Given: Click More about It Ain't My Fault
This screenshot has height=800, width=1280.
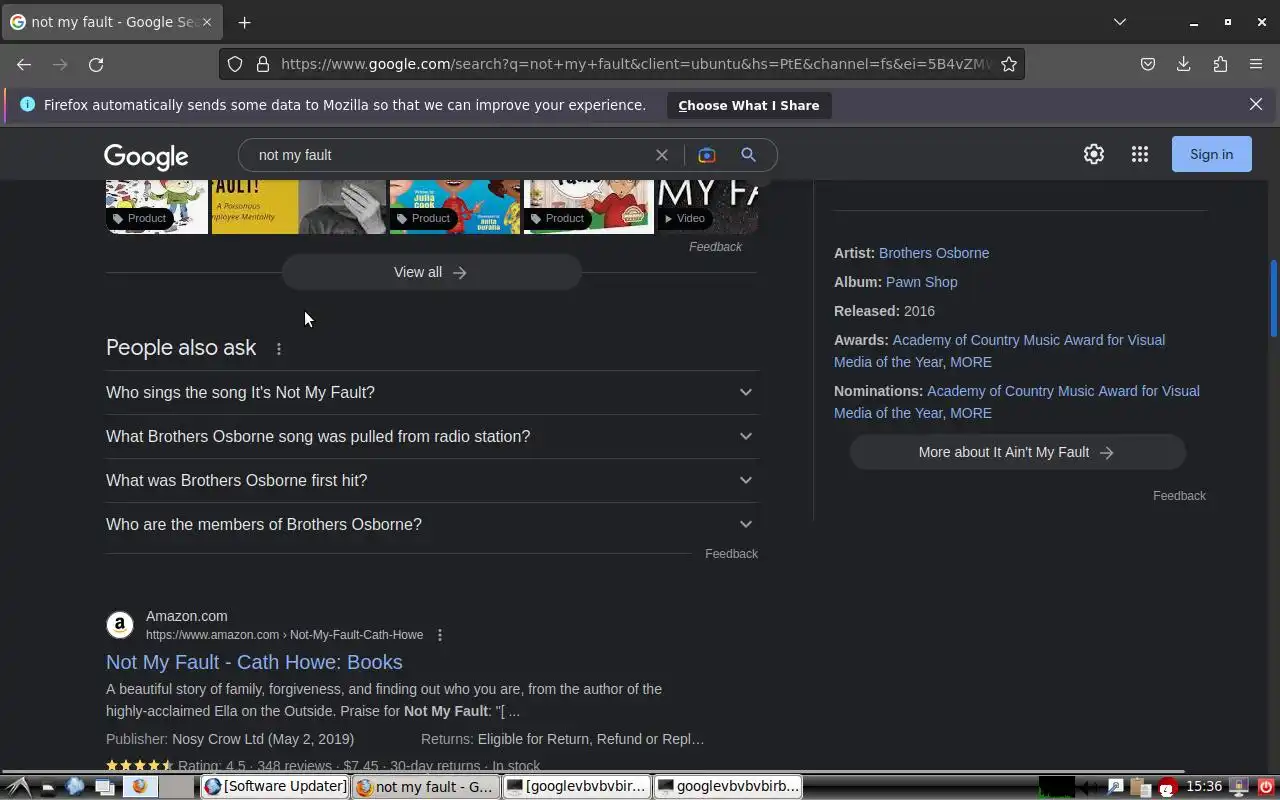Looking at the screenshot, I should click(x=1018, y=452).
